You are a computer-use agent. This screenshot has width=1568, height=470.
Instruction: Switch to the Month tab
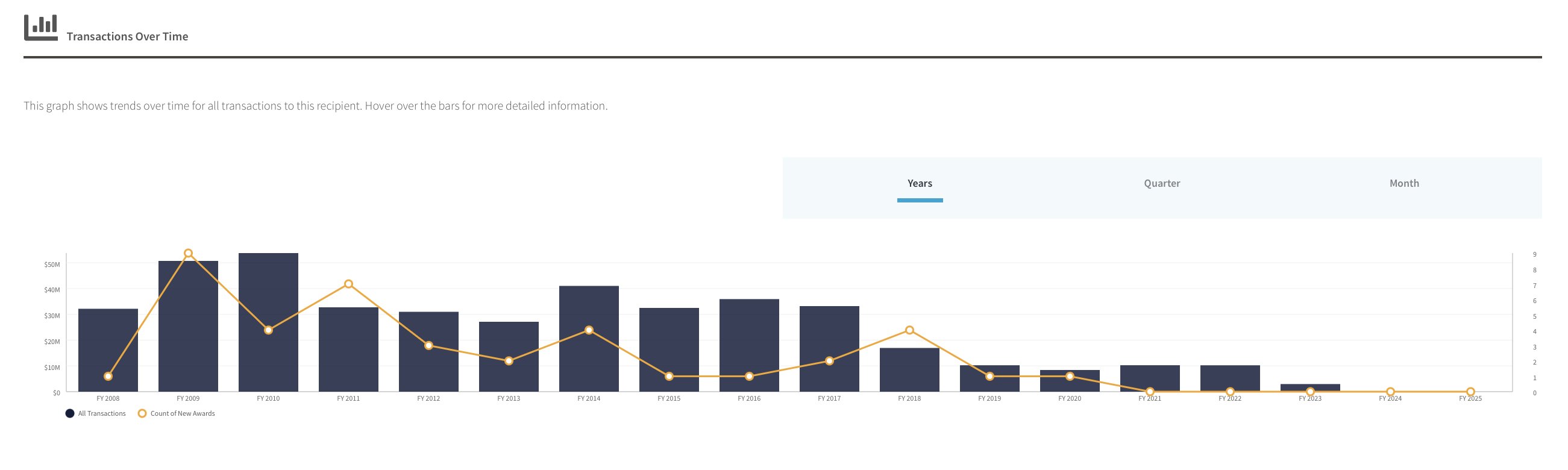coord(1404,183)
